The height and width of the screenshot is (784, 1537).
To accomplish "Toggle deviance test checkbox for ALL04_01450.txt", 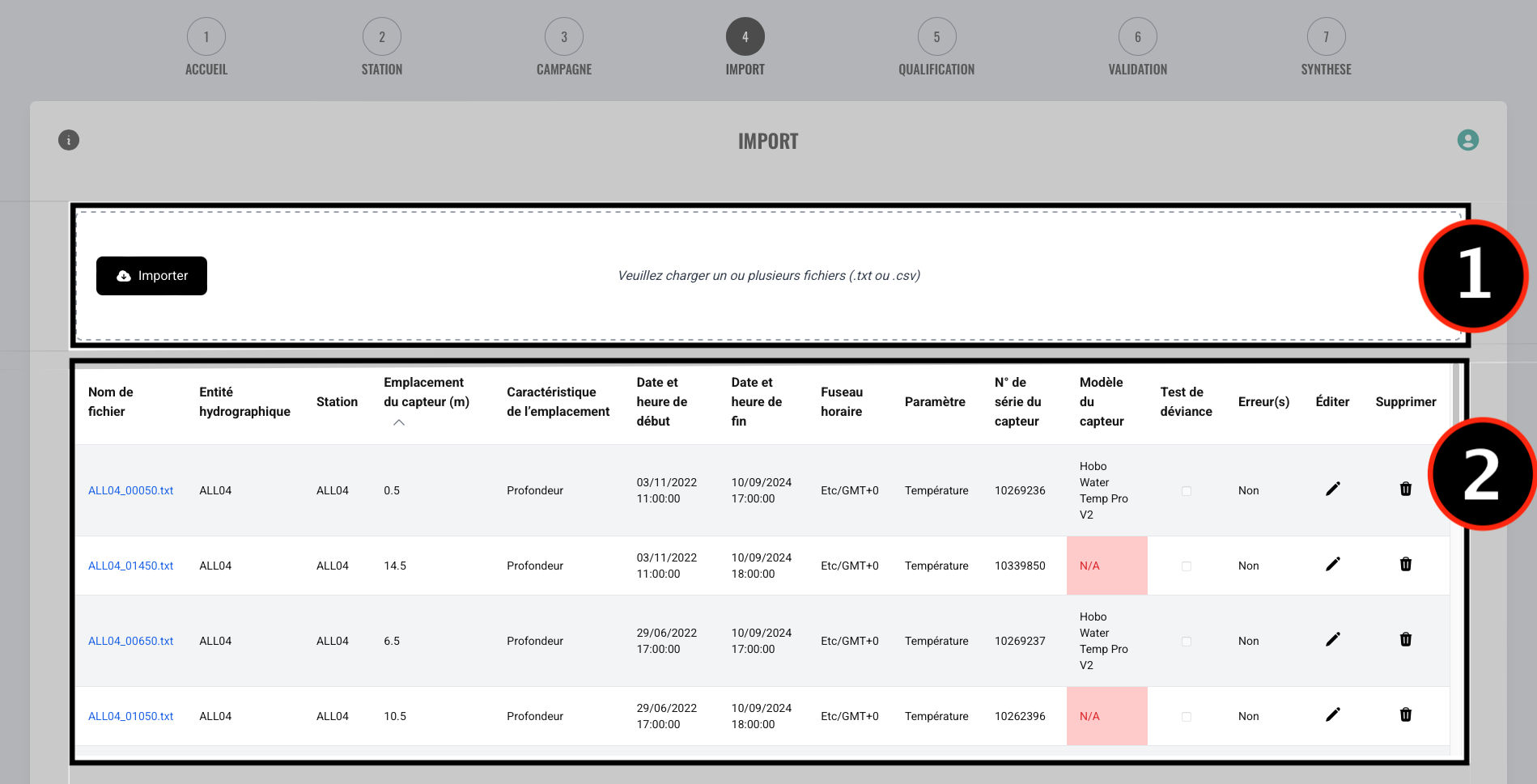I will point(1187,566).
